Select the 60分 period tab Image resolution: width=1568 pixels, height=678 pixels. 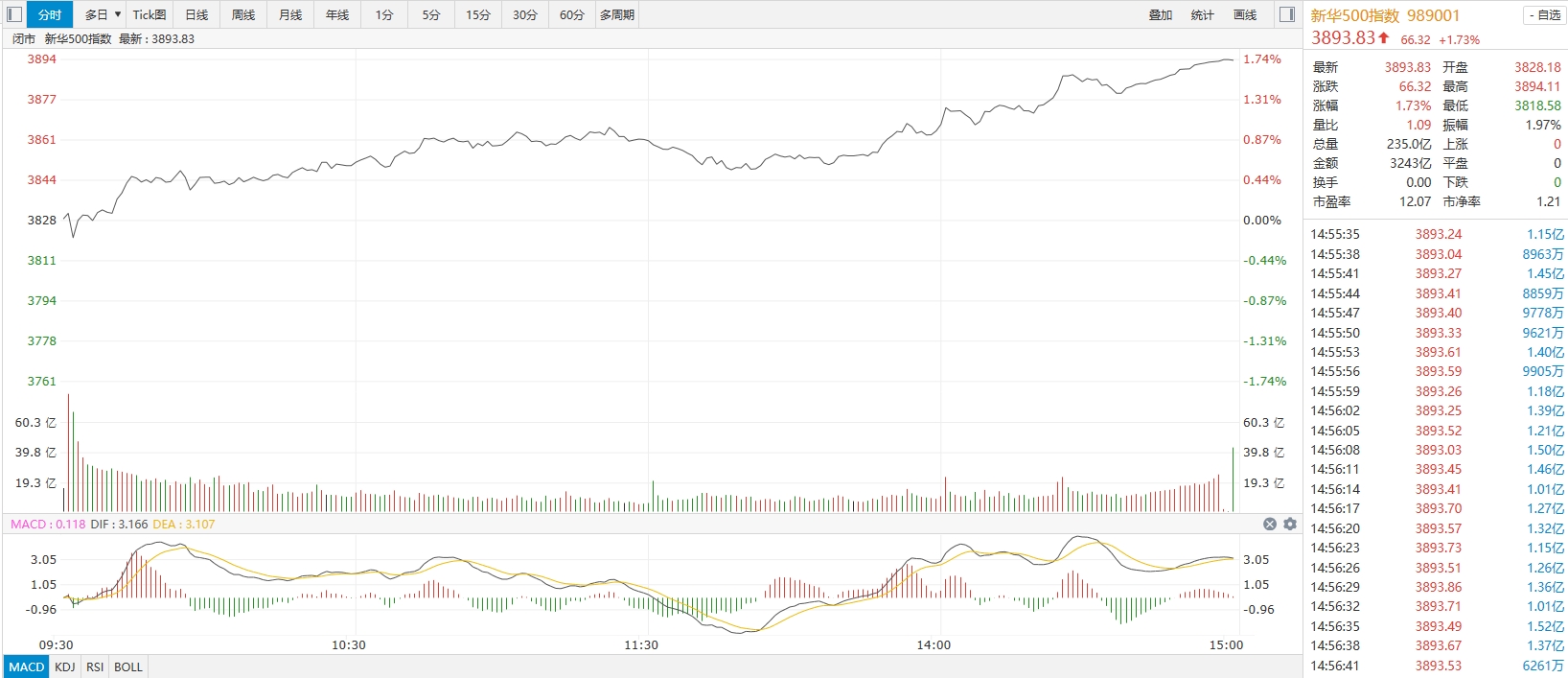572,14
